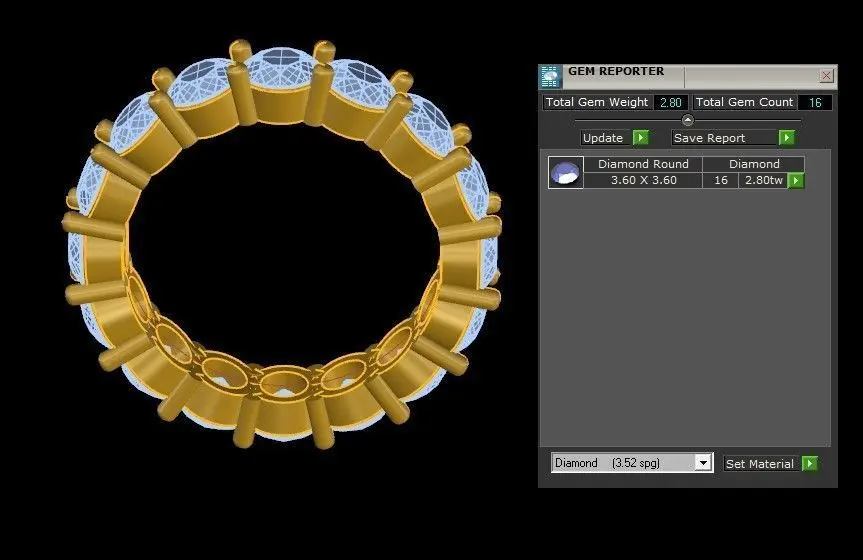
Task: Click the '3.60 X 3.60' size cell
Action: click(643, 180)
